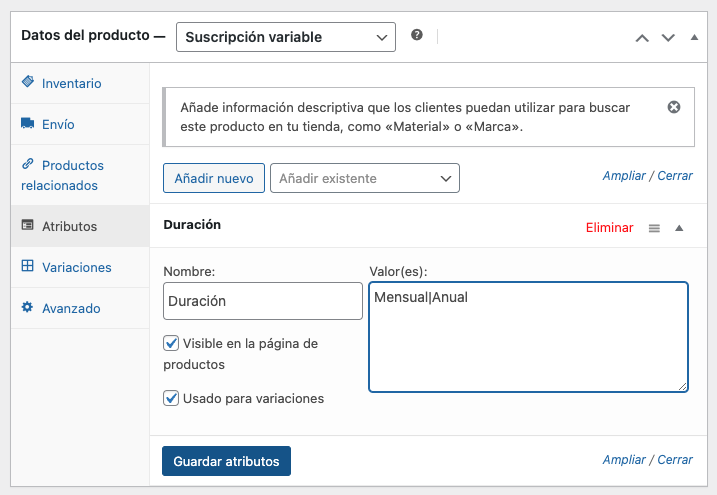Click the top Cerrar link
Image resolution: width=717 pixels, height=495 pixels.
(675, 176)
